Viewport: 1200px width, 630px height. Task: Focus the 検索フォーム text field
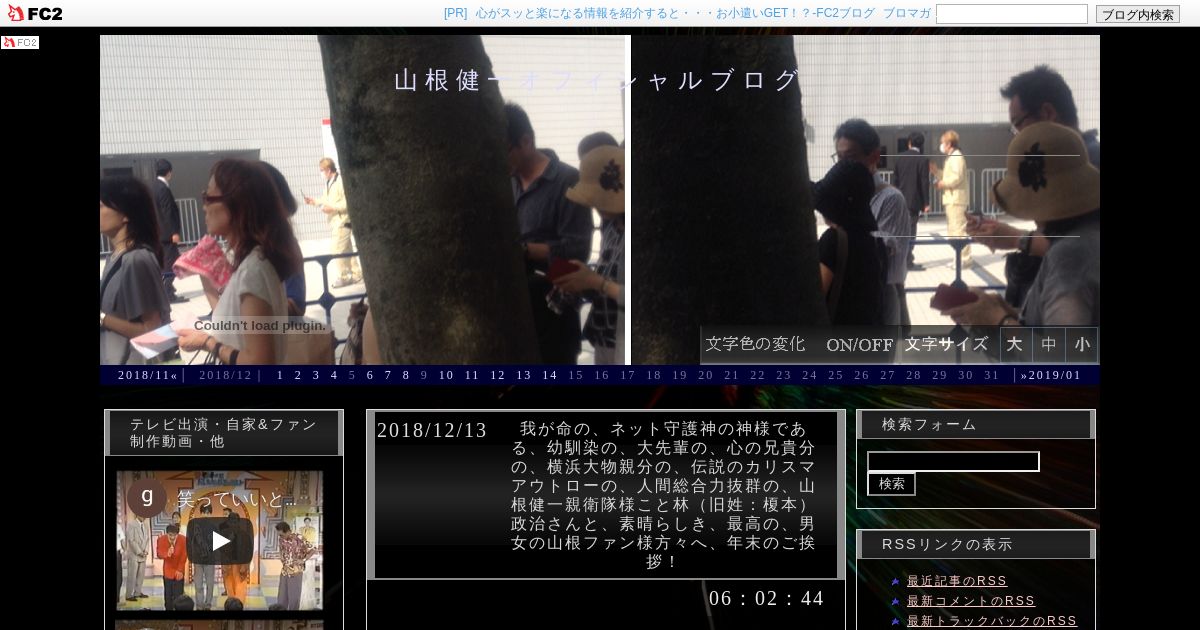pyautogui.click(x=953, y=461)
